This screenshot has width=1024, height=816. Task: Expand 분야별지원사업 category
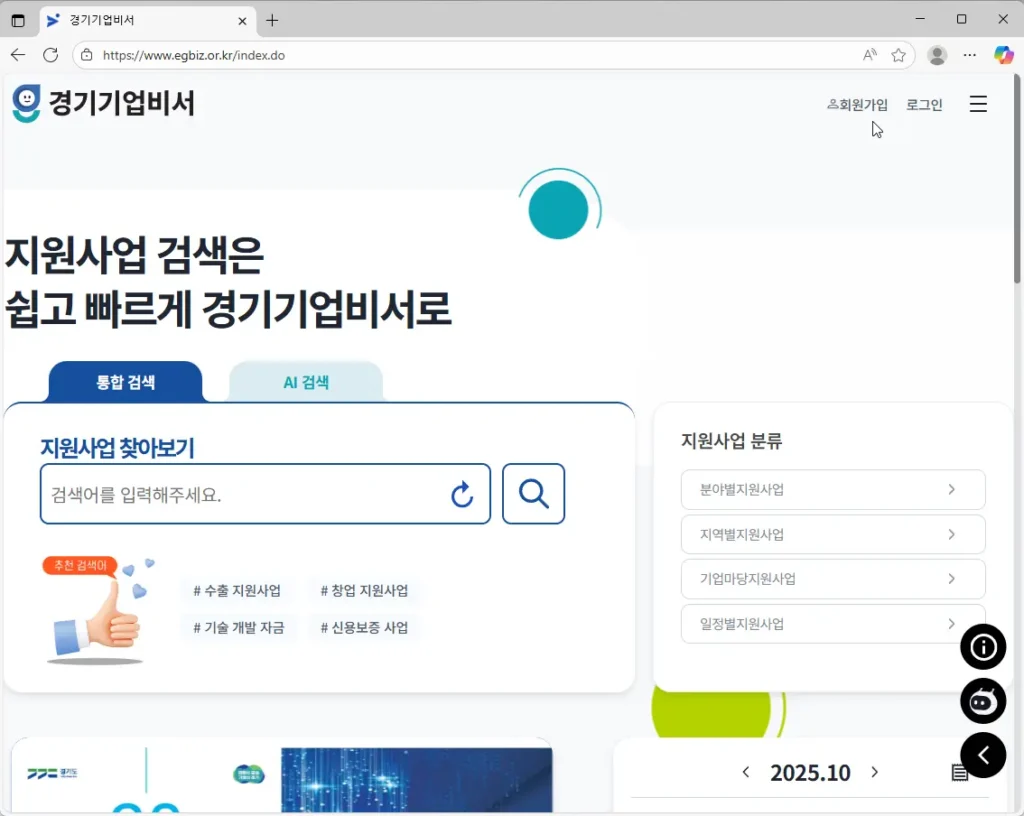click(x=833, y=490)
